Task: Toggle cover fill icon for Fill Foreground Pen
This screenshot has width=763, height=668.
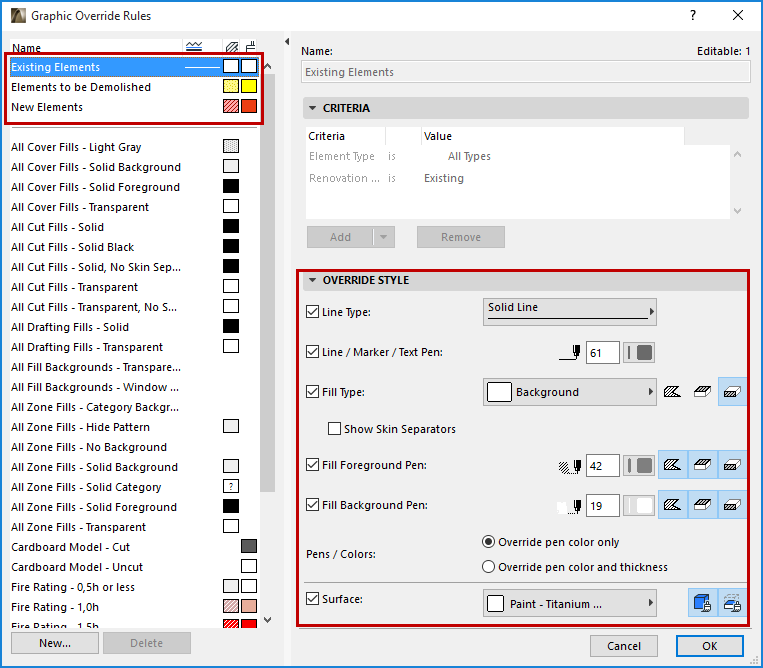Action: pos(702,466)
